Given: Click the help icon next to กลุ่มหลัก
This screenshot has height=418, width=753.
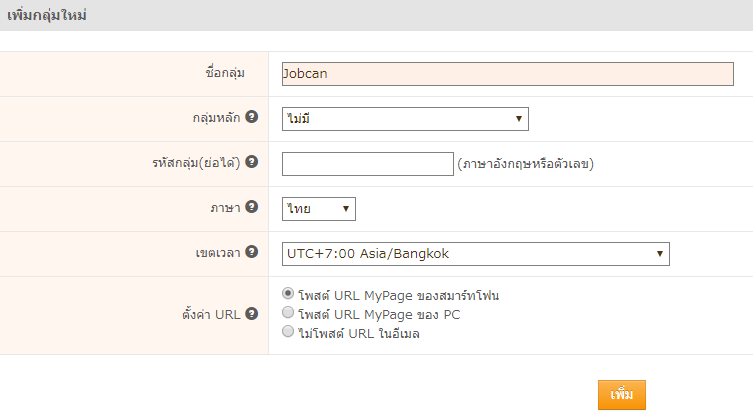Looking at the screenshot, I should (x=252, y=117).
